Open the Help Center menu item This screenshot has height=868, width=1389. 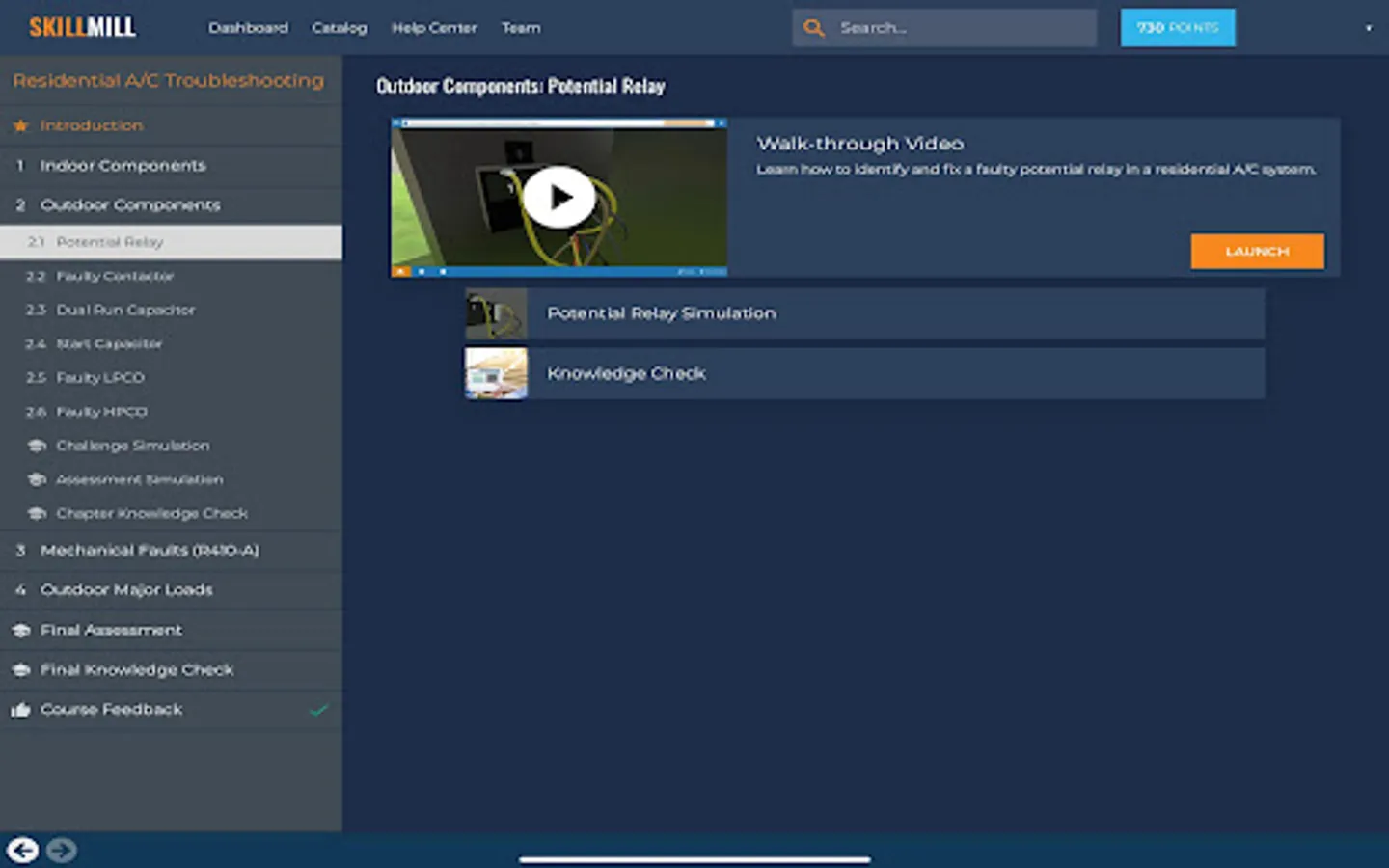point(434,28)
